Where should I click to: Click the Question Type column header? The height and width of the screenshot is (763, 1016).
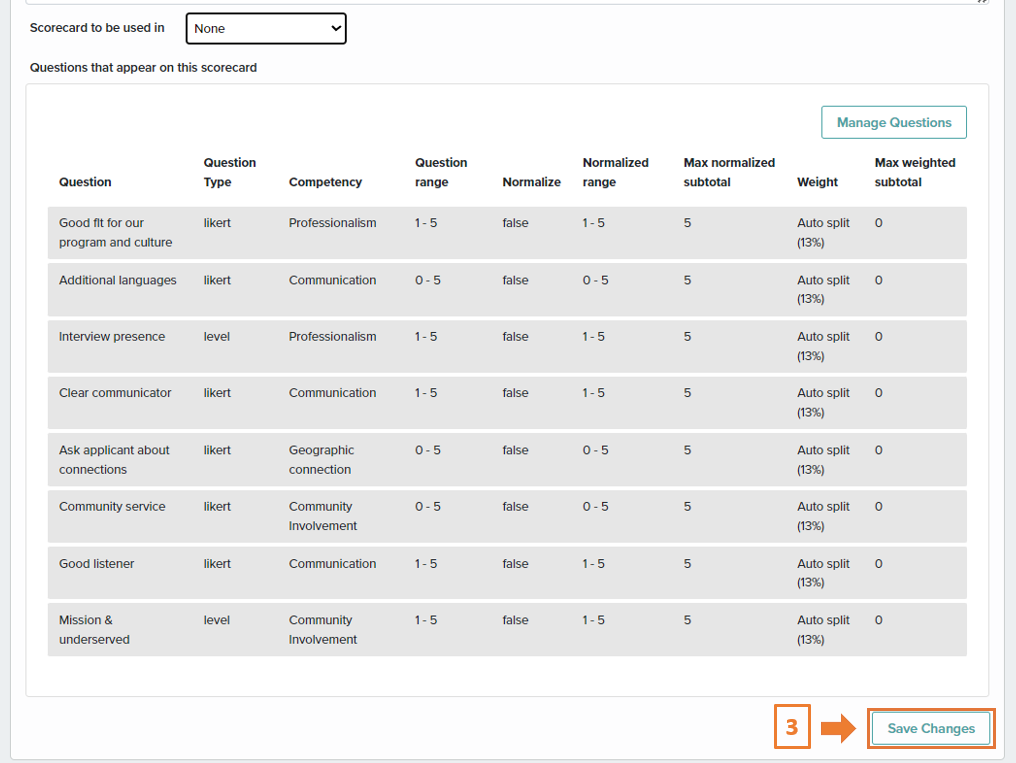click(229, 172)
